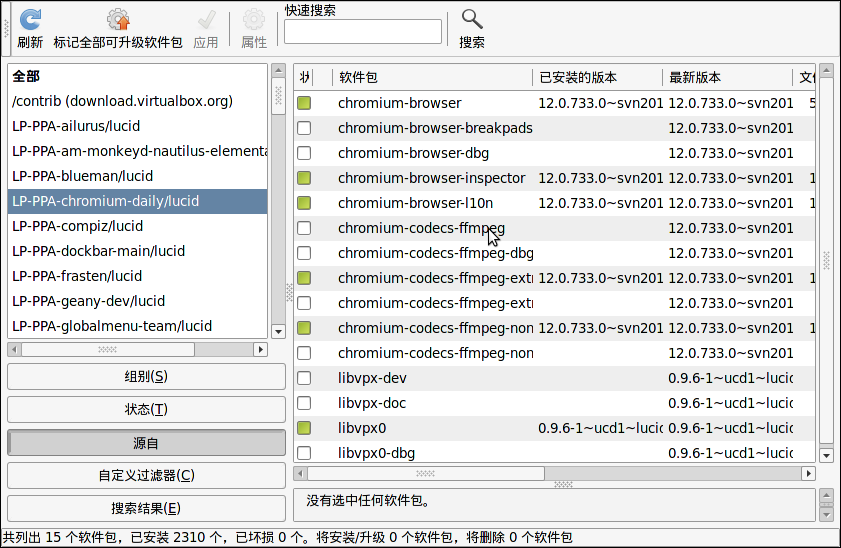Toggle status box for chromium-browser
The image size is (841, 548).
(x=304, y=103)
